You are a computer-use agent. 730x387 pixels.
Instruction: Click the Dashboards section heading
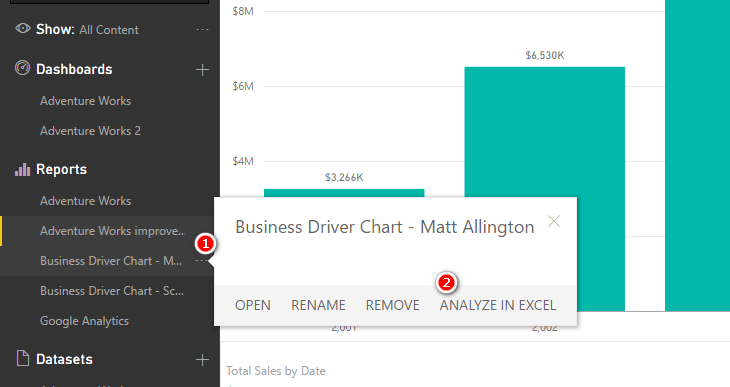pyautogui.click(x=74, y=69)
